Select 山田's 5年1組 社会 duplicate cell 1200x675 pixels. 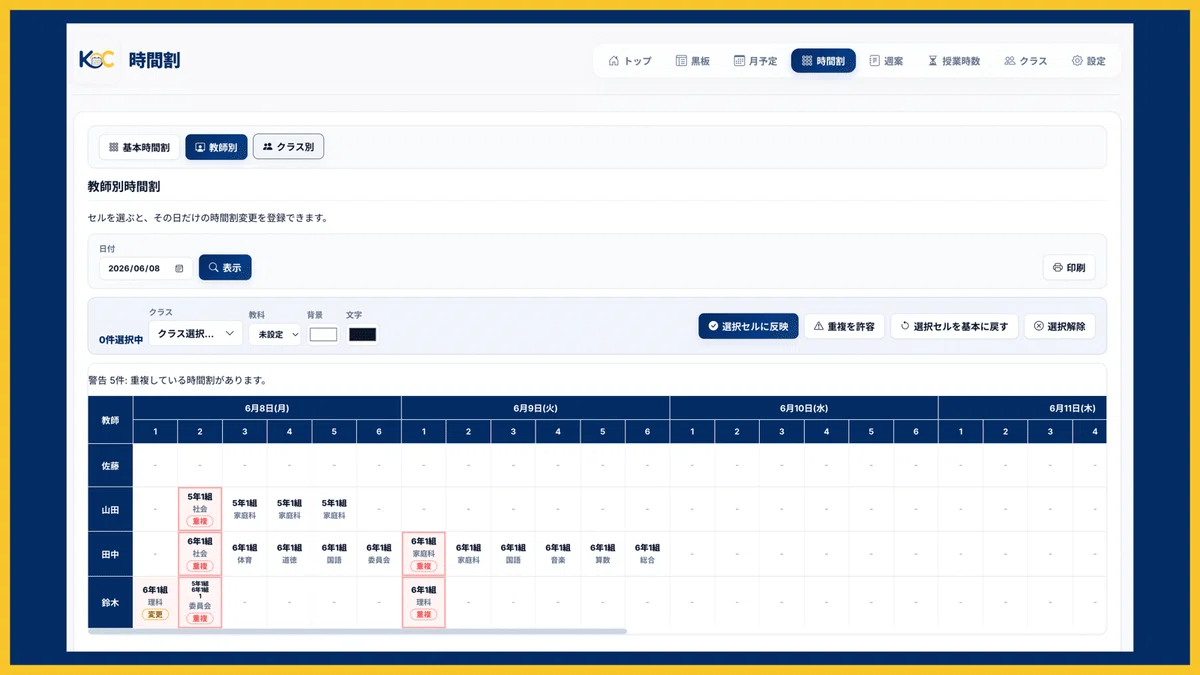coord(200,509)
